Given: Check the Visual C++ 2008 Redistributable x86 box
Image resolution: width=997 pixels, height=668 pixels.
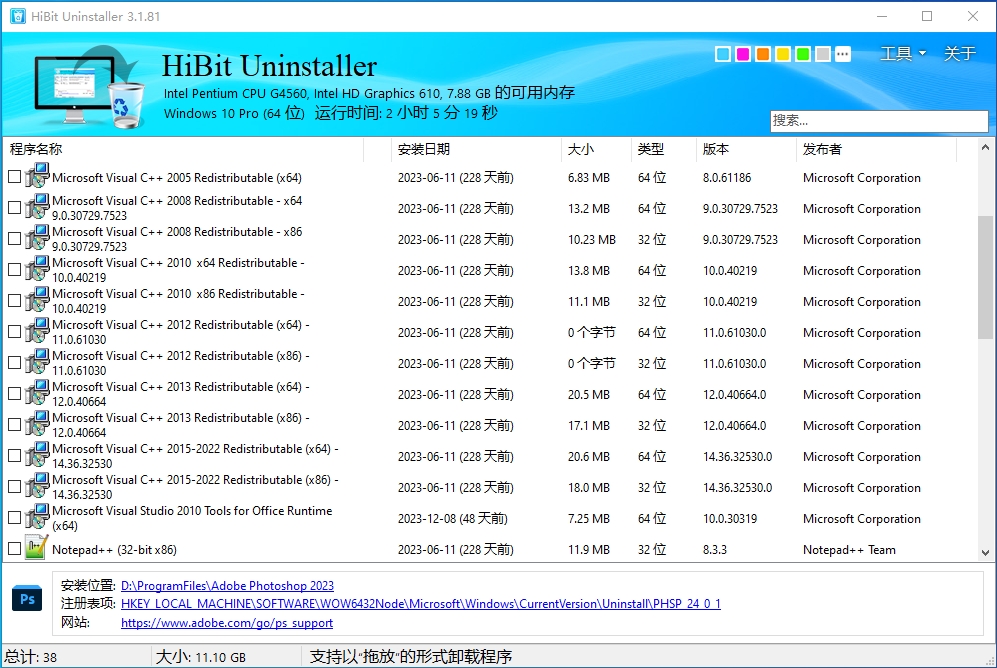Looking at the screenshot, I should 14,239.
